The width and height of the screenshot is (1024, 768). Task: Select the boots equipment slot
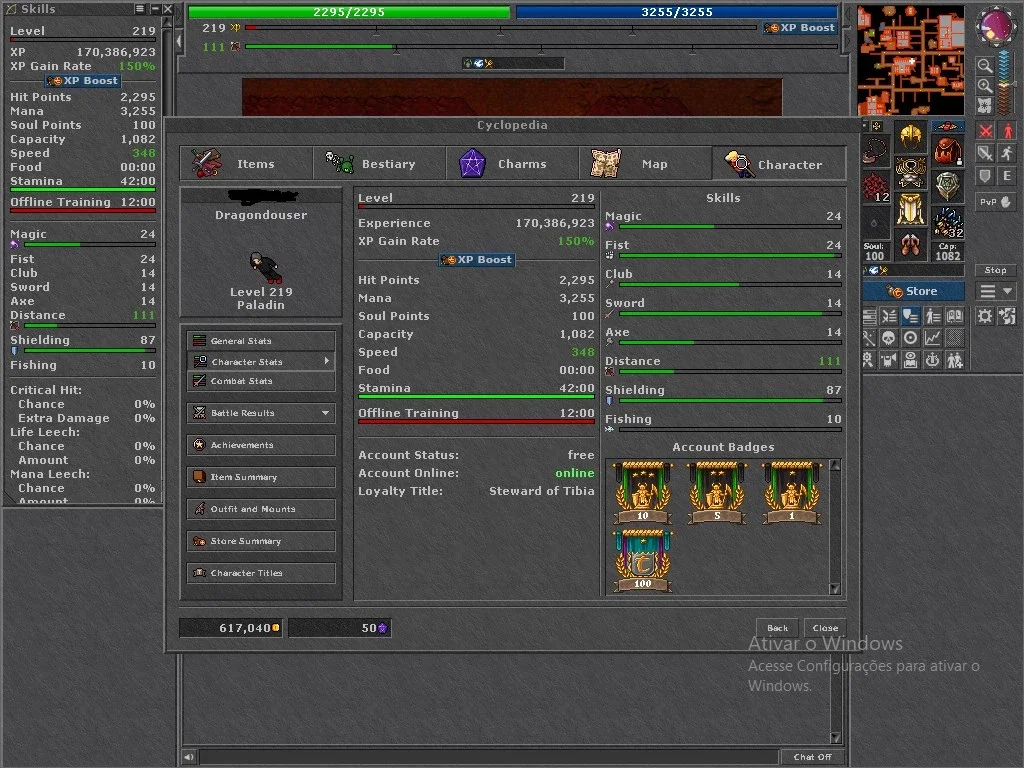pos(910,245)
